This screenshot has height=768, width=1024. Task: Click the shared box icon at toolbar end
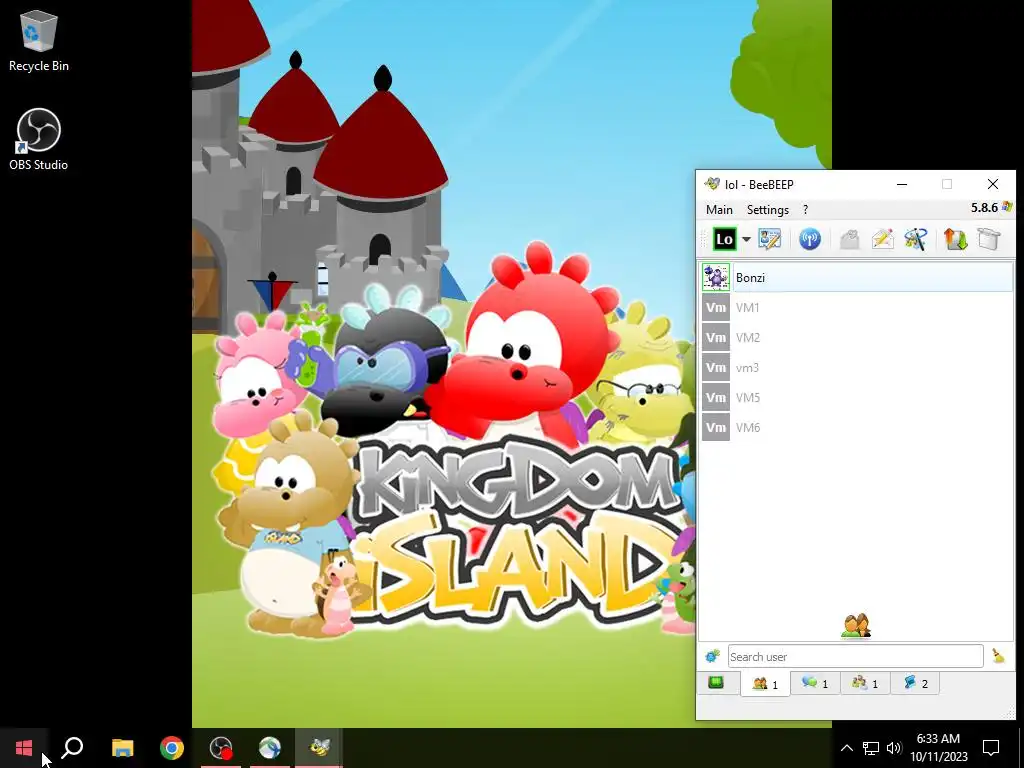coord(989,239)
